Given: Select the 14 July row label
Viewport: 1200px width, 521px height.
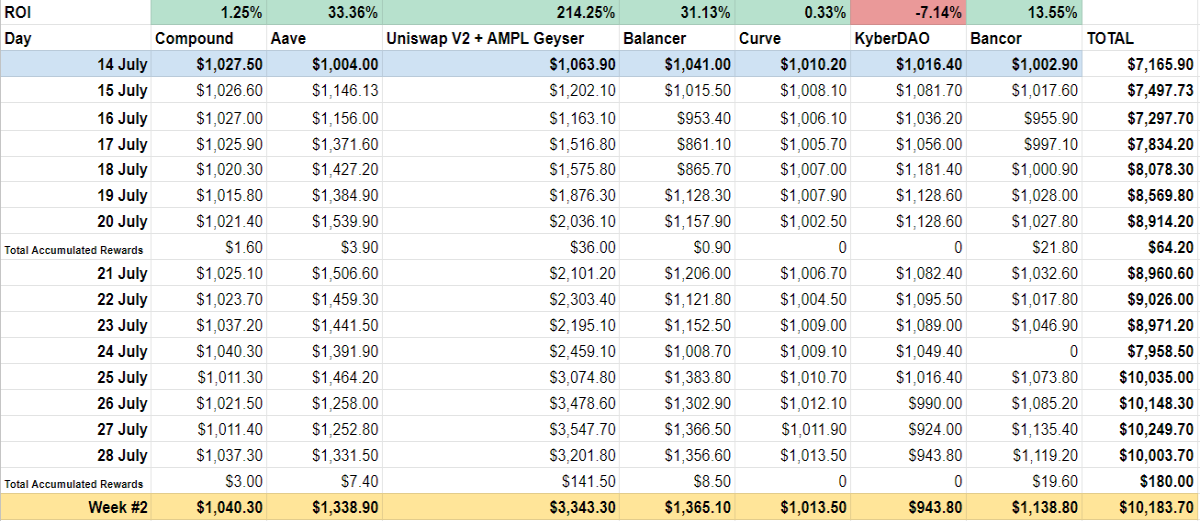Looking at the screenshot, I should (76, 65).
